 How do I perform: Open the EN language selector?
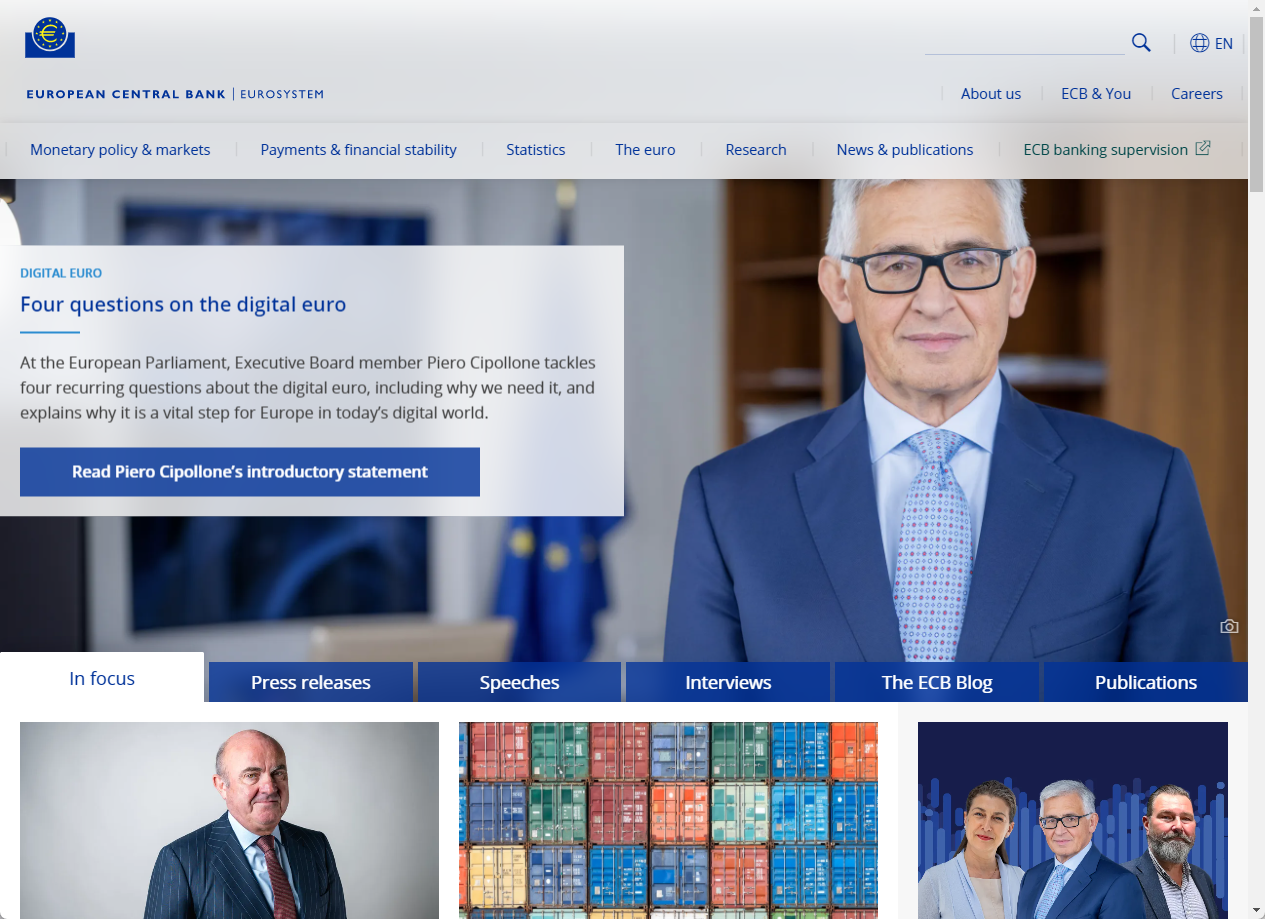1223,43
